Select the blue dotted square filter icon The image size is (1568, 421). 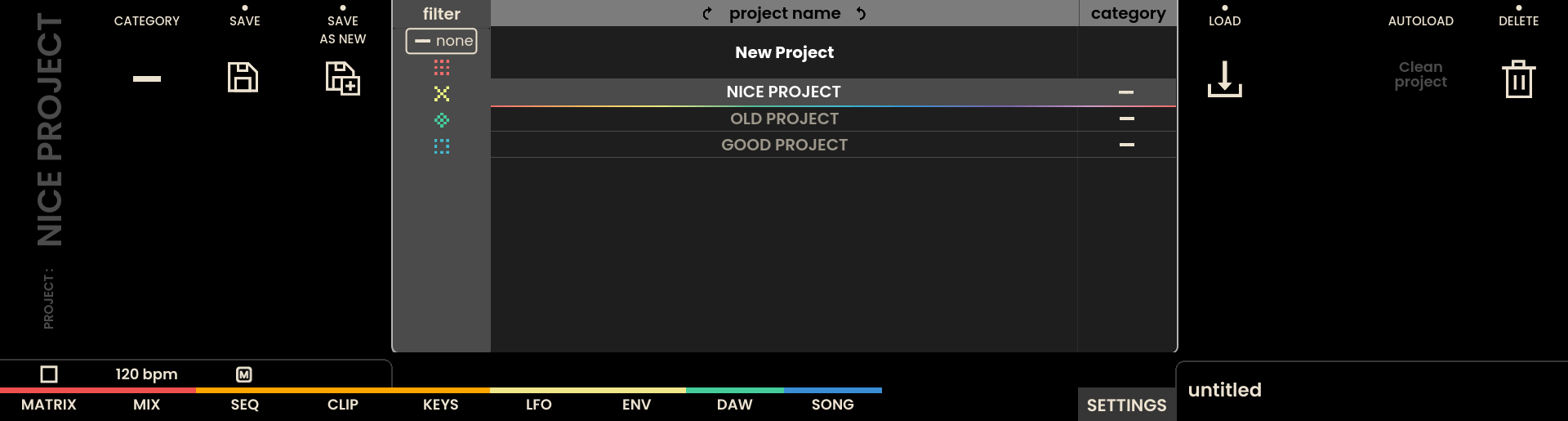tap(442, 146)
